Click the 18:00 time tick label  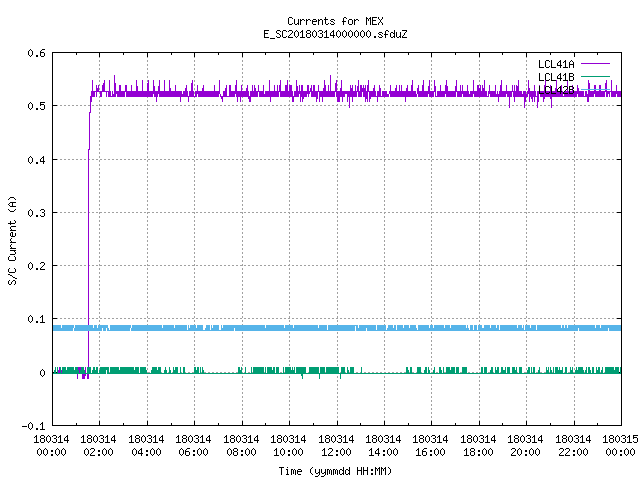(x=478, y=452)
